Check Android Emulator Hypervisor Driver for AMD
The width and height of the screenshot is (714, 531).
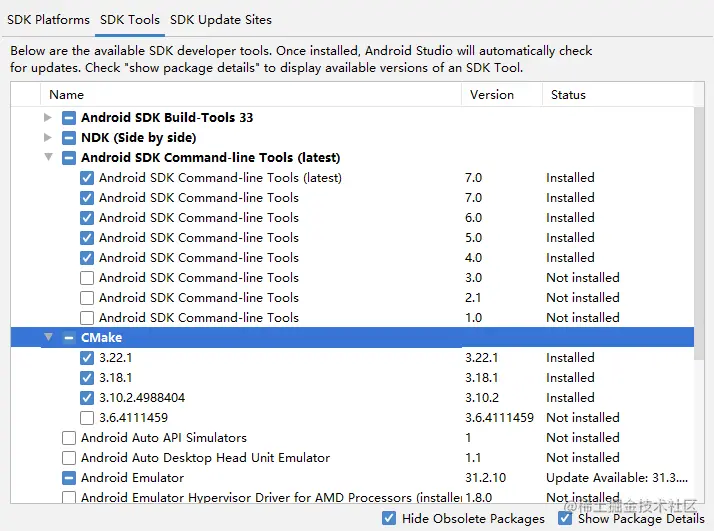coord(69,496)
